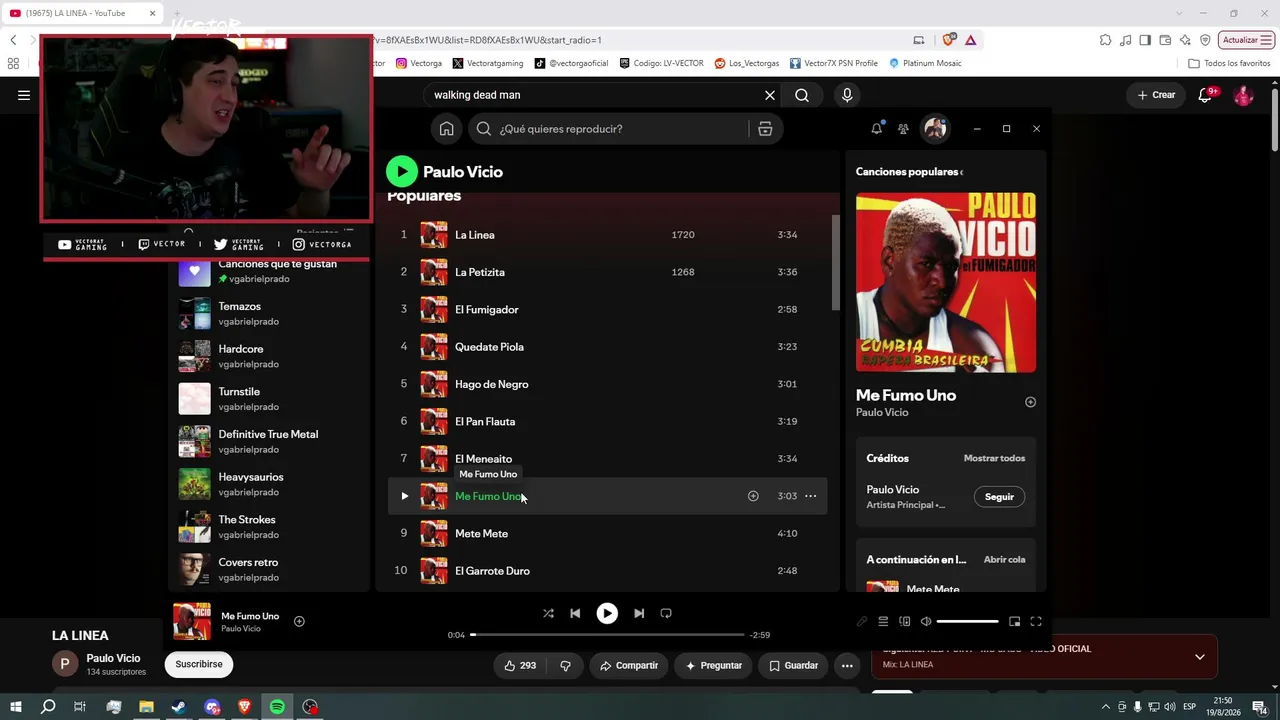Toggle shuffle in the Spotify player
Image resolution: width=1280 pixels, height=720 pixels.
[548, 613]
